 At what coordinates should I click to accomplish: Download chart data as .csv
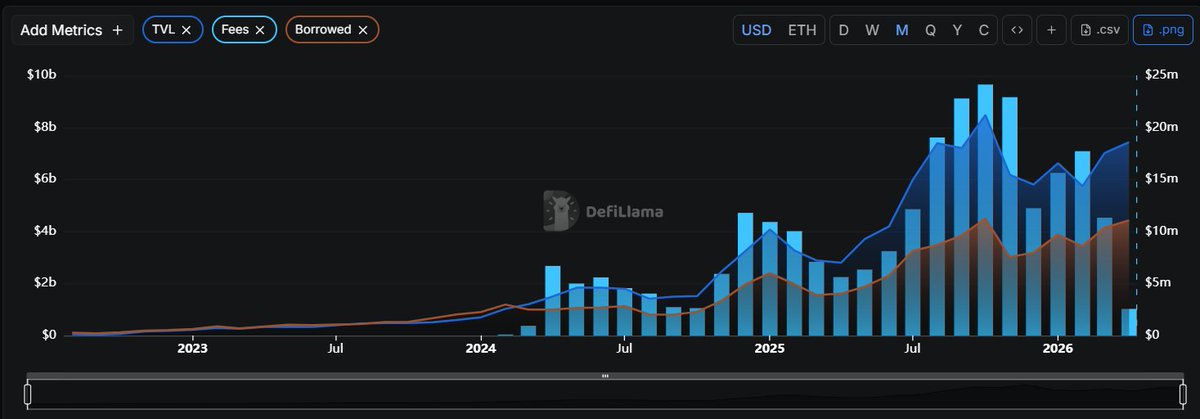pyautogui.click(x=1099, y=30)
